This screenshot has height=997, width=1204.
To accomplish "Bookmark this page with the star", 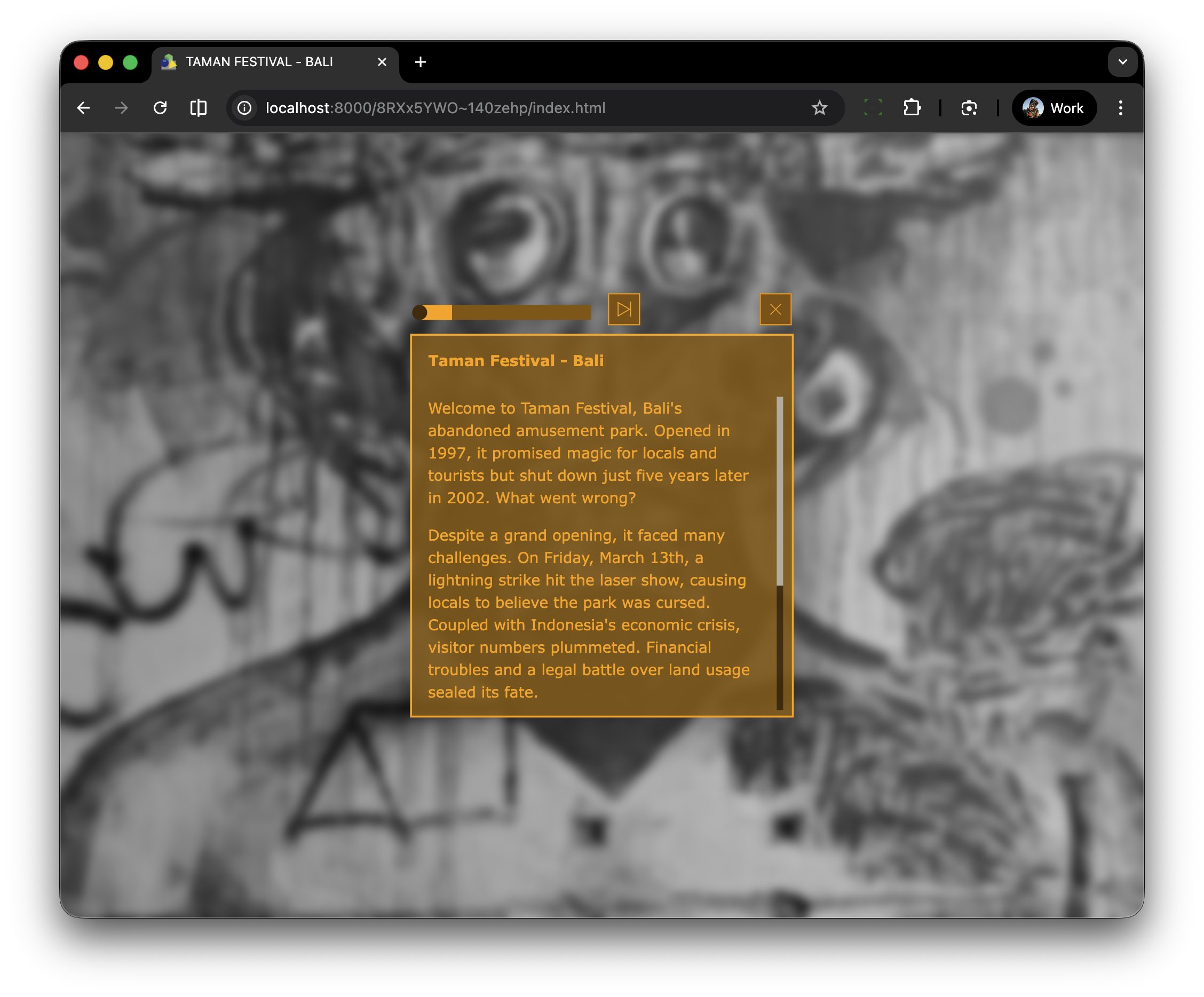I will click(x=819, y=108).
